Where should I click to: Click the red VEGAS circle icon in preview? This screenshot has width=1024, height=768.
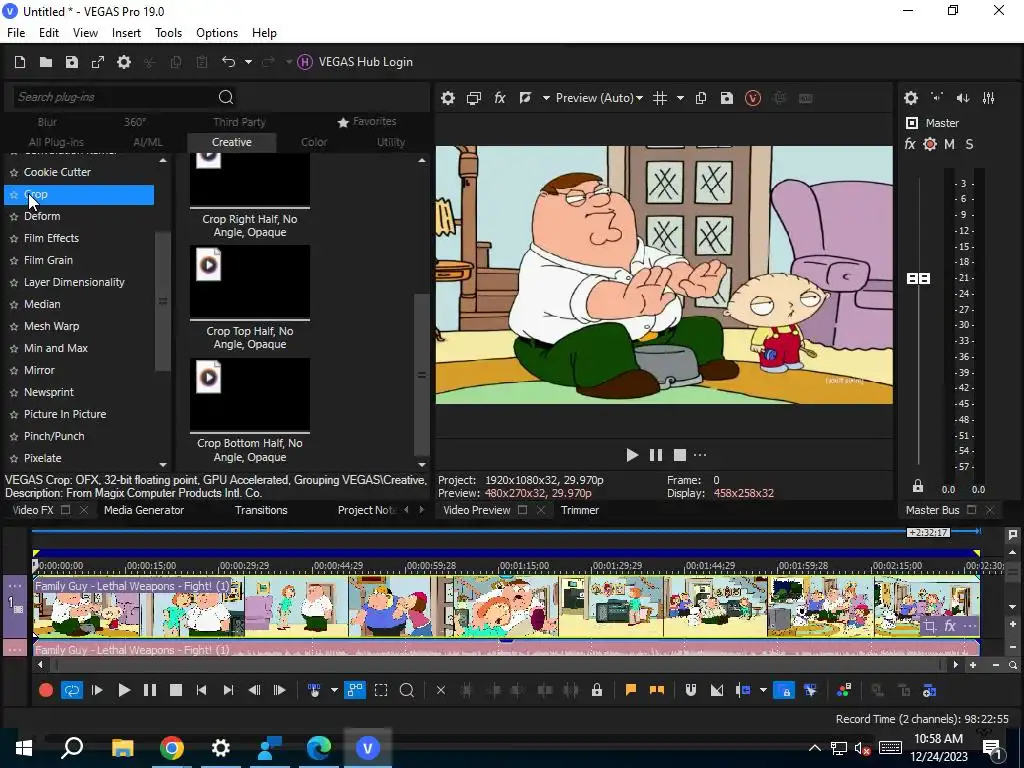(753, 98)
